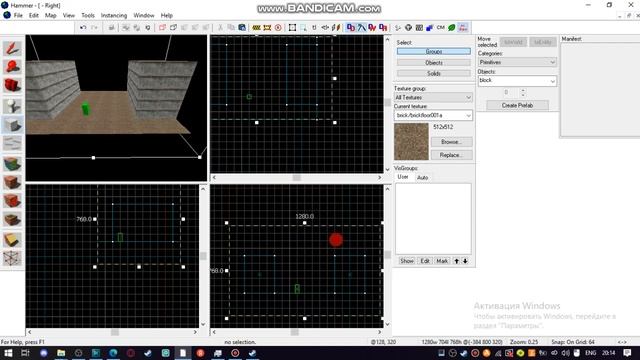This screenshot has width=640, height=360.
Task: Toggle the first blue-red texture lock icon
Action: 351,27
